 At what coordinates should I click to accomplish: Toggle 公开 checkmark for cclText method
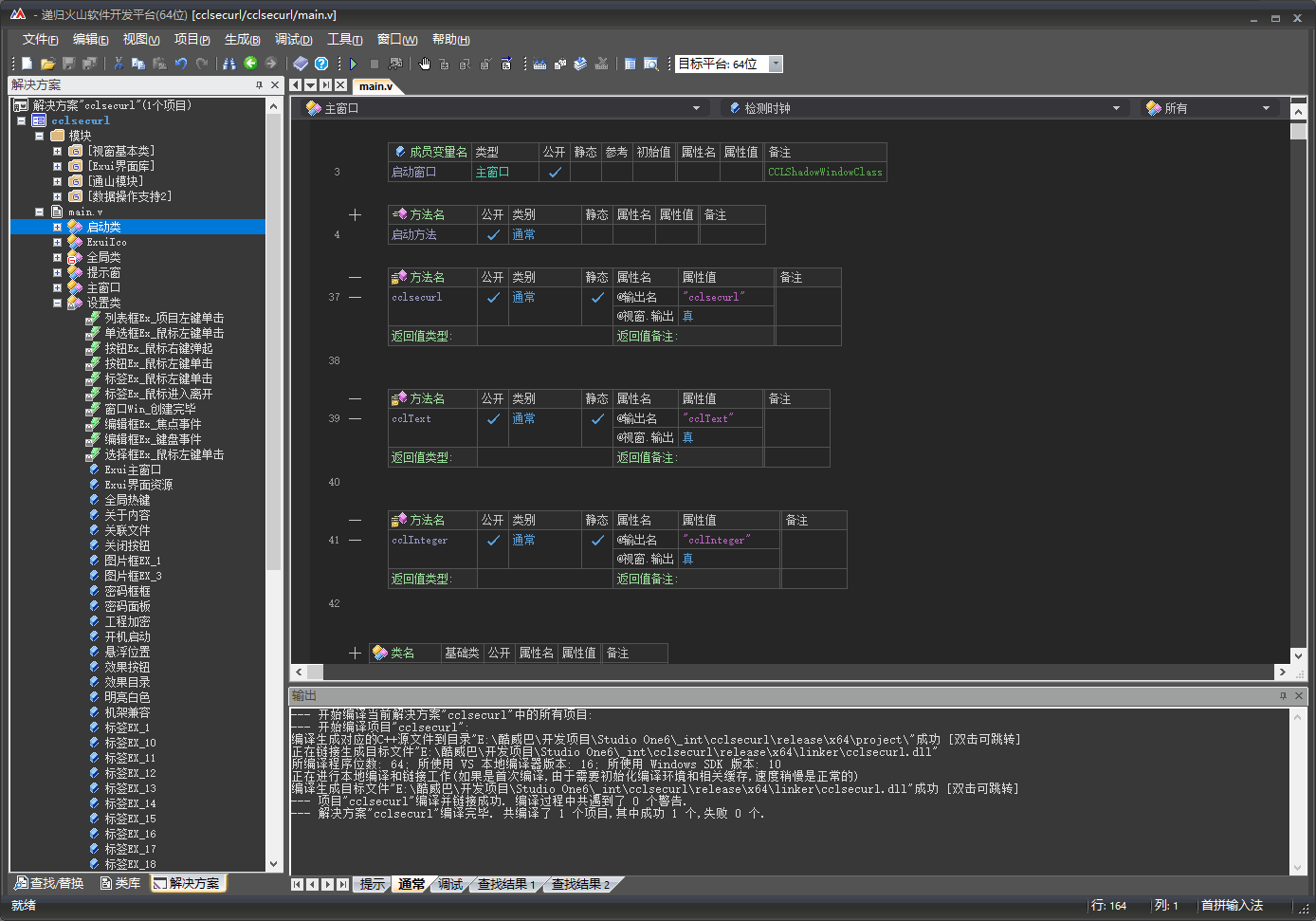click(493, 418)
